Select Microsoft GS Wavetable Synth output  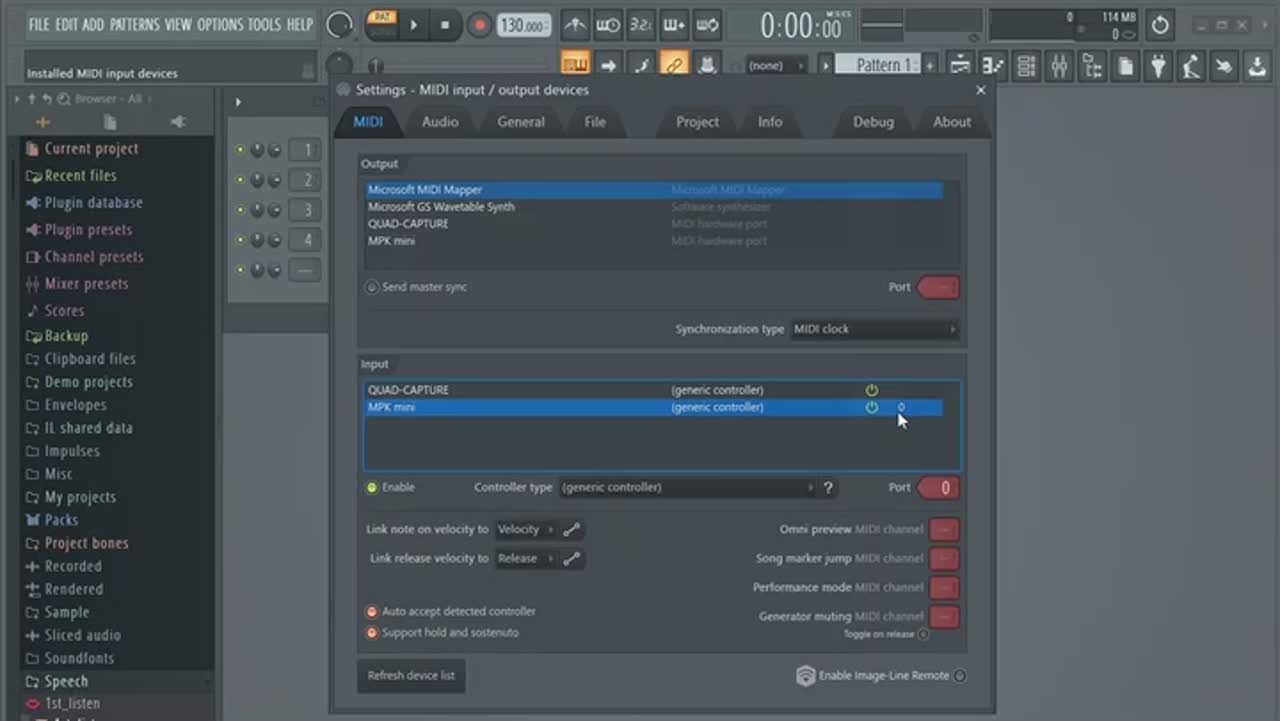pos(441,207)
